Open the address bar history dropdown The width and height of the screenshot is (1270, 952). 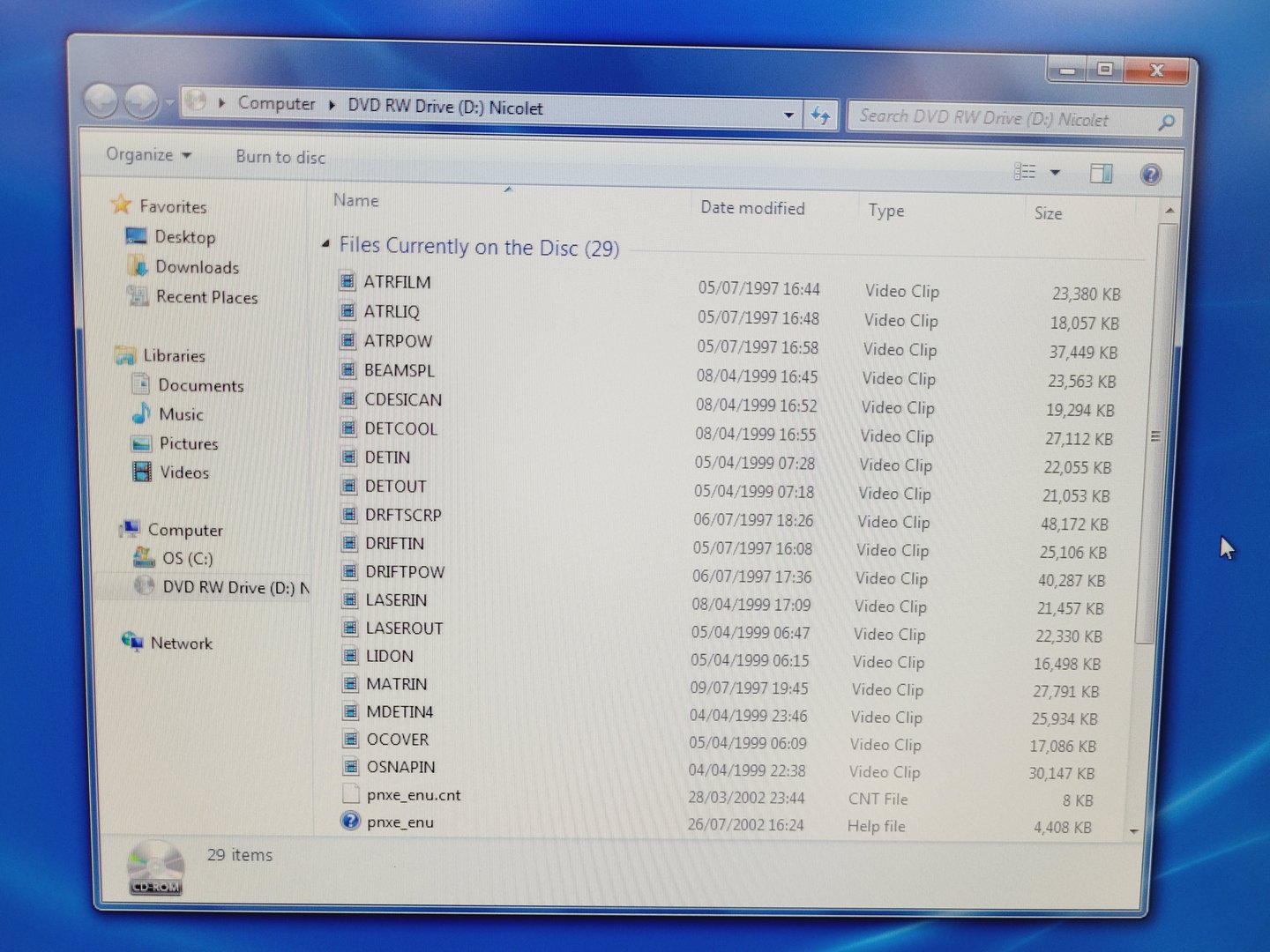point(788,115)
